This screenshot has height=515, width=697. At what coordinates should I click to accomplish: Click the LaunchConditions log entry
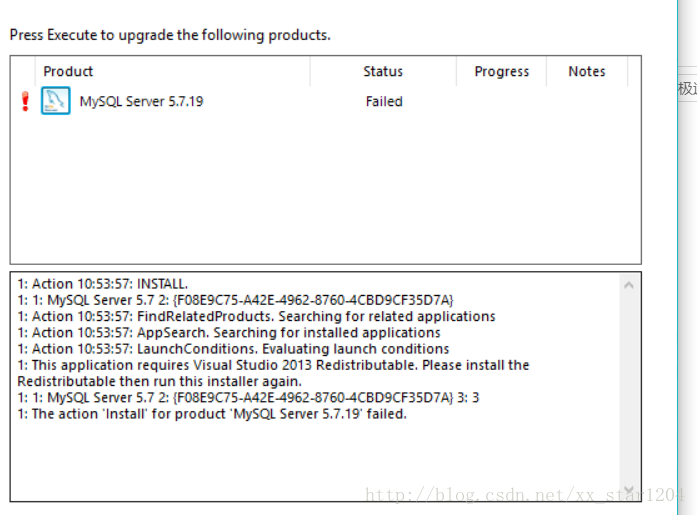point(233,348)
